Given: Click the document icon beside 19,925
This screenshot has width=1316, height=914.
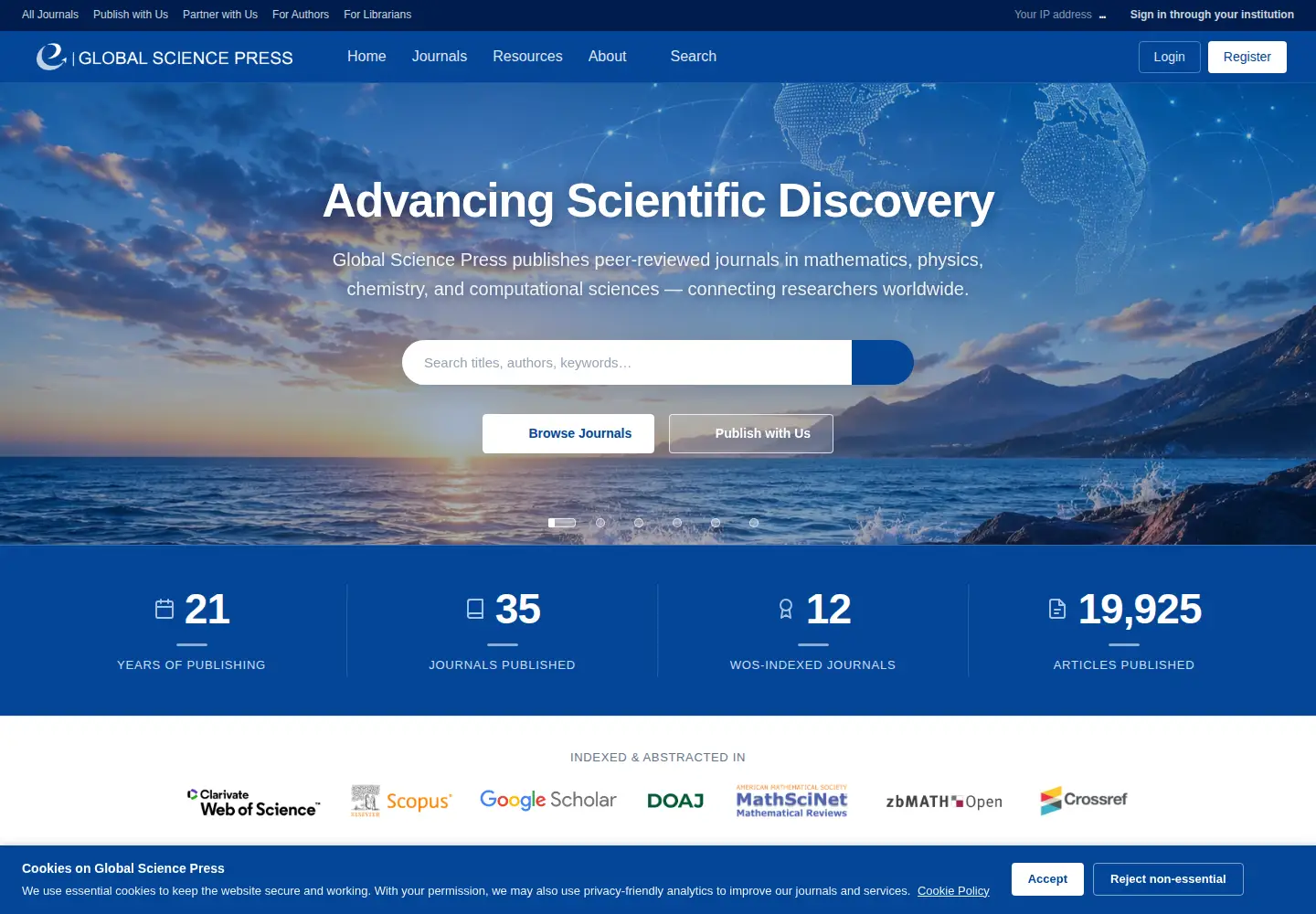Looking at the screenshot, I should point(1057,609).
